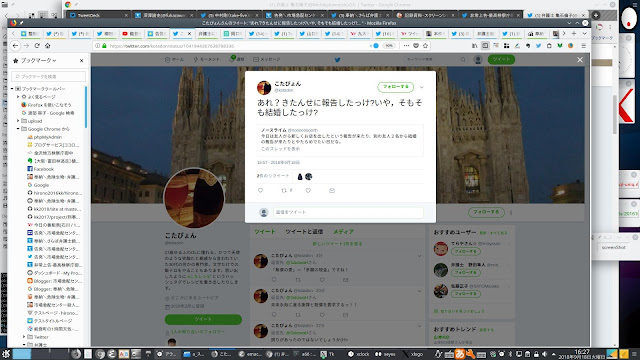The image size is (640, 360).
Task: Open the list-all-tabs dropdown arrow
Action: point(584,33)
